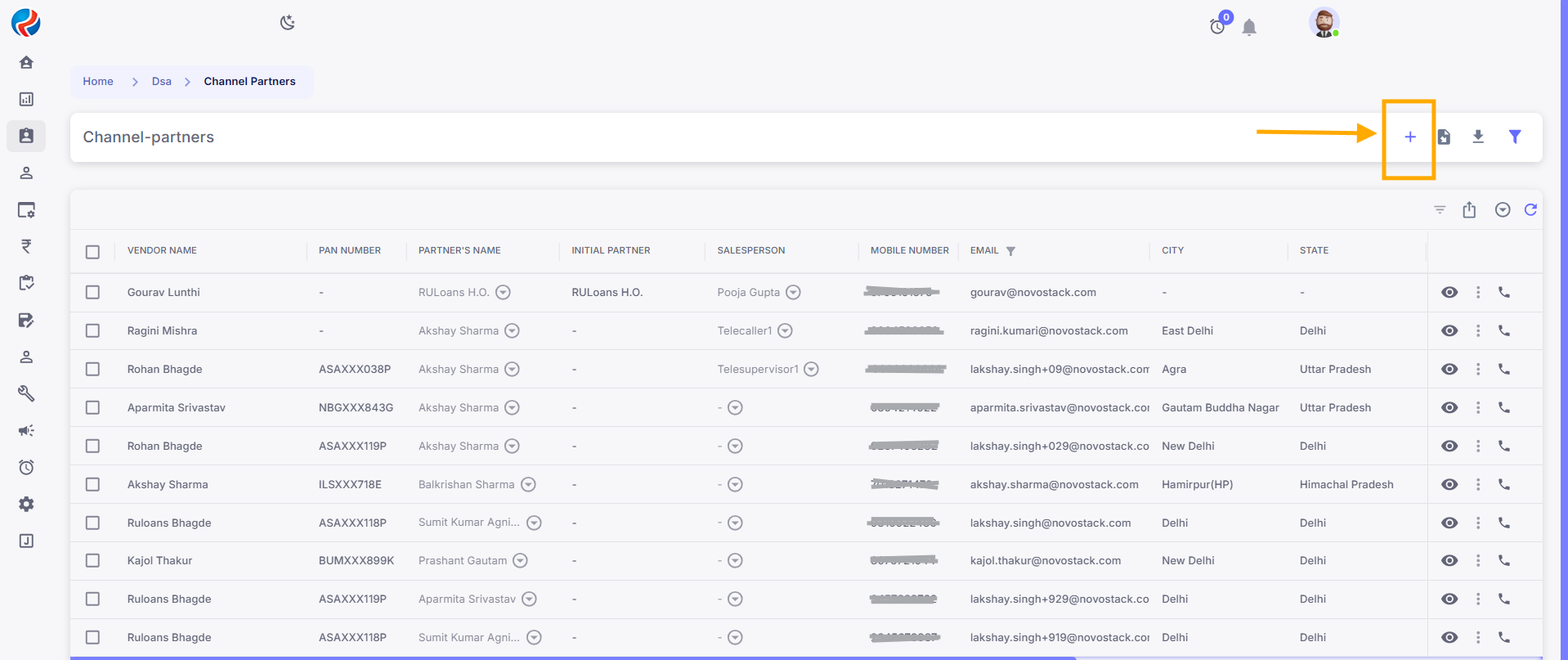
Task: Toggle dark mode moon icon
Action: click(287, 23)
